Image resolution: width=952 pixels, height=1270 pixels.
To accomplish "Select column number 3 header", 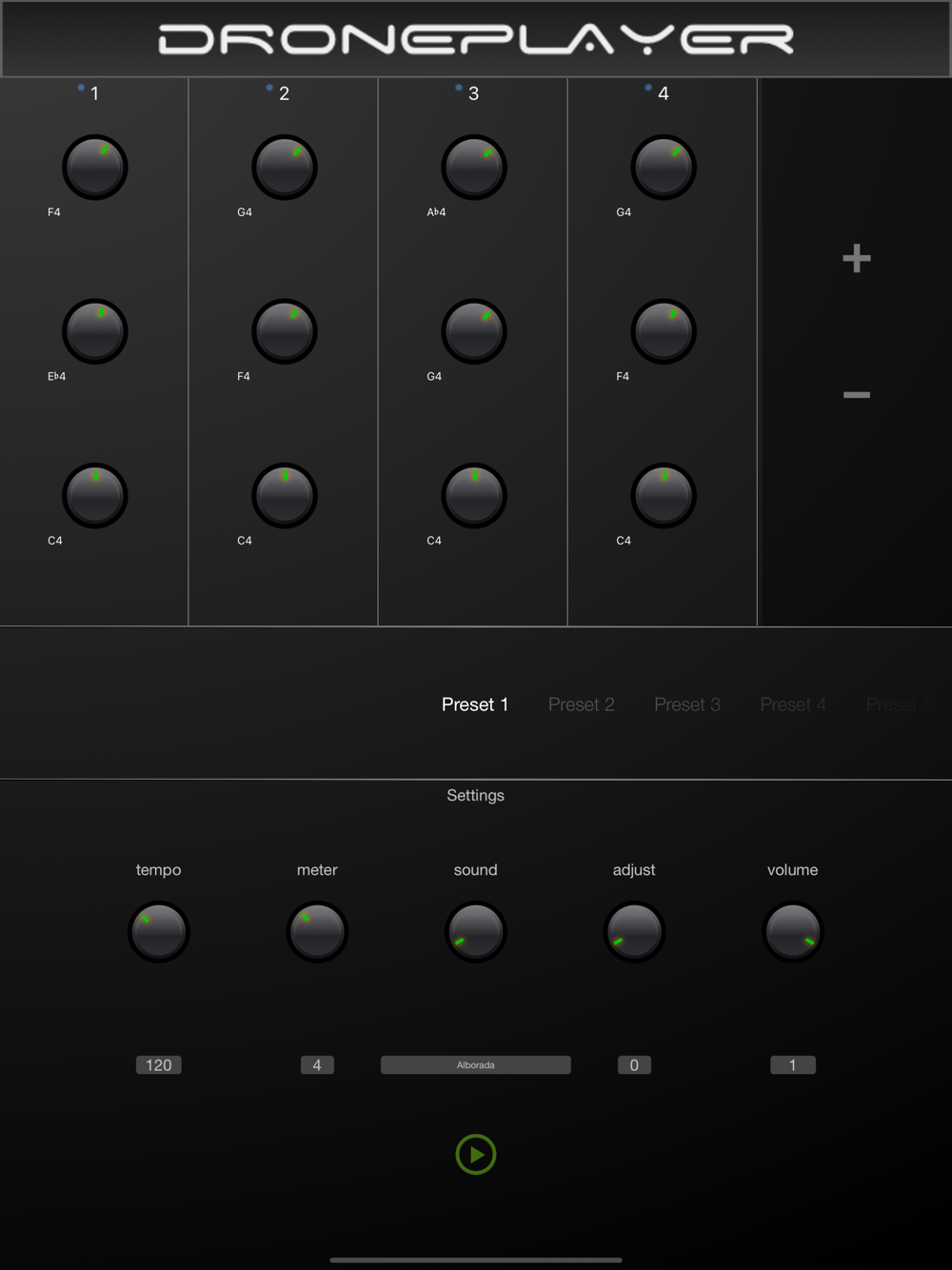I will (473, 93).
